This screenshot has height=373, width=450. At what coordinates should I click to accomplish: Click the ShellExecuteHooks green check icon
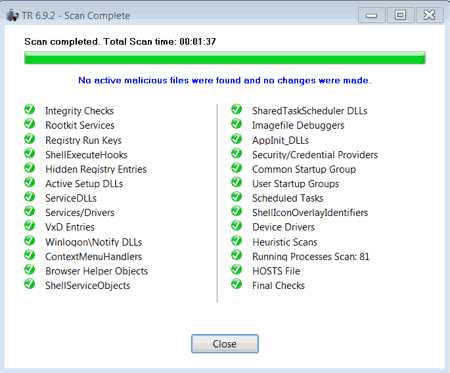(30, 153)
